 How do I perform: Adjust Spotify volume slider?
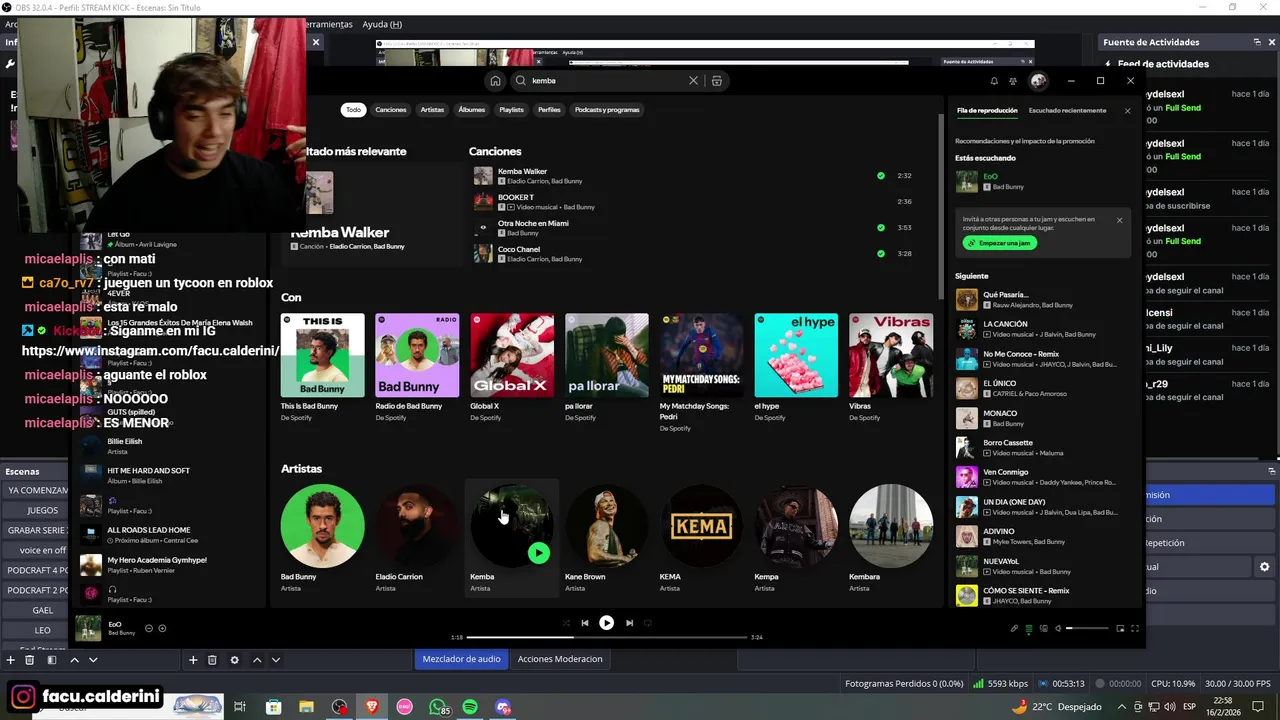1088,629
